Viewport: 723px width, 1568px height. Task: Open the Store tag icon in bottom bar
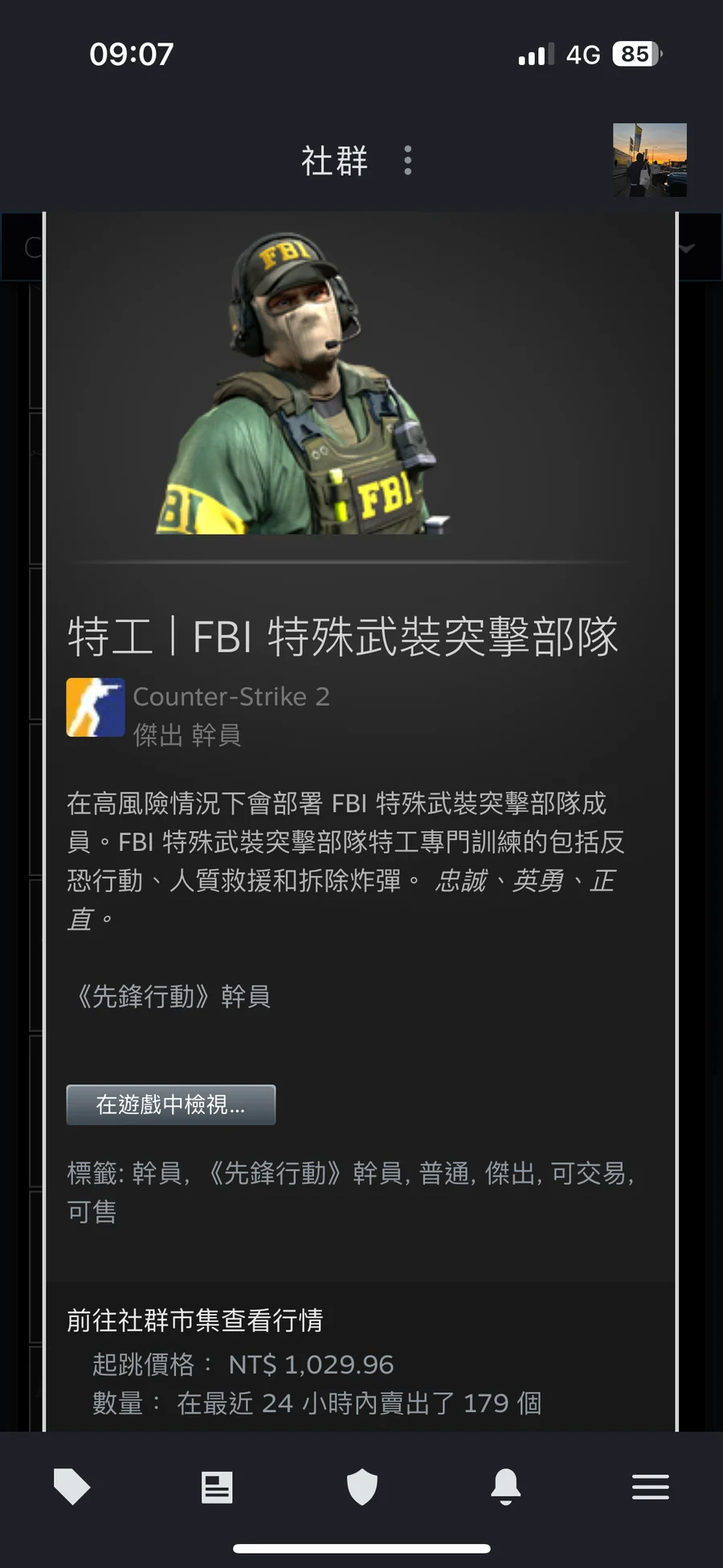[x=72, y=1487]
